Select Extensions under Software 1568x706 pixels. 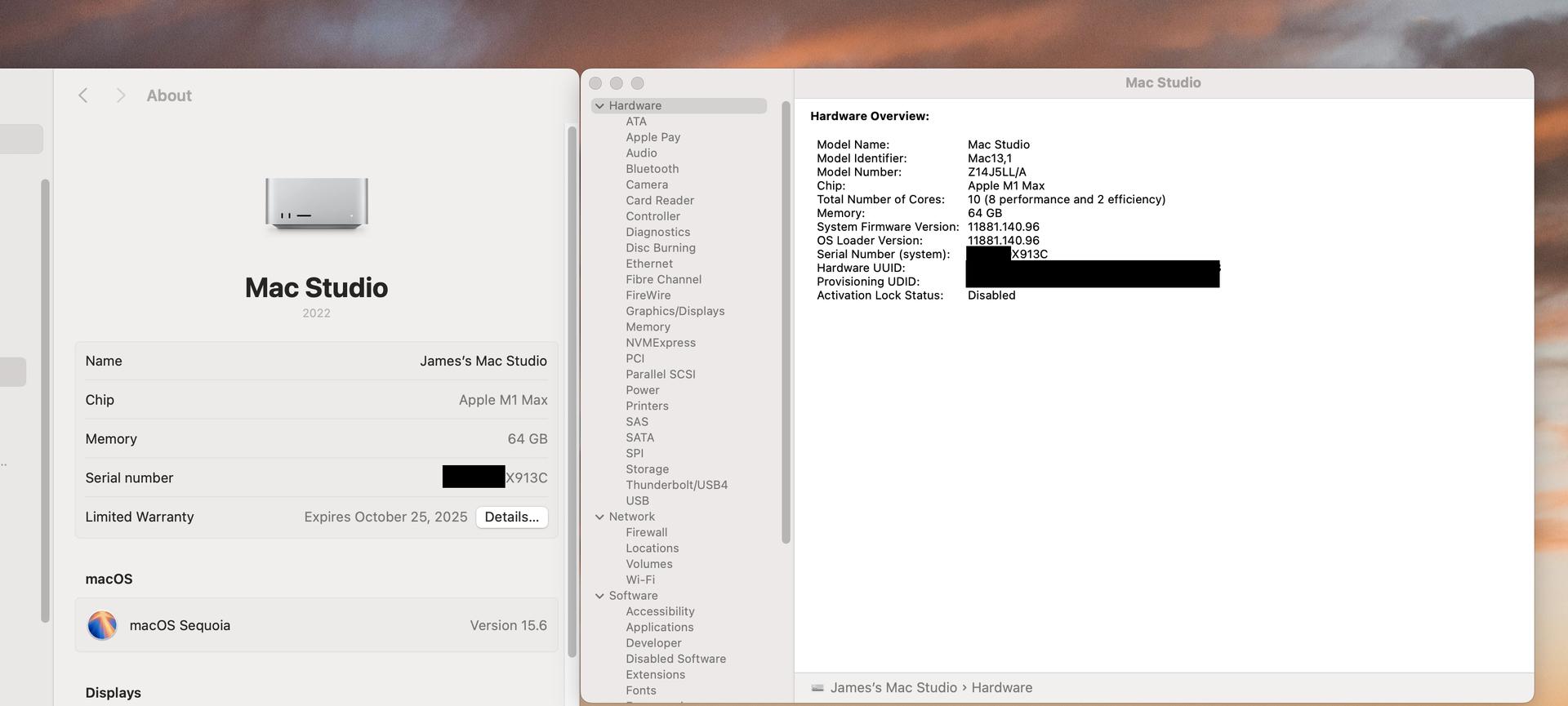(656, 675)
